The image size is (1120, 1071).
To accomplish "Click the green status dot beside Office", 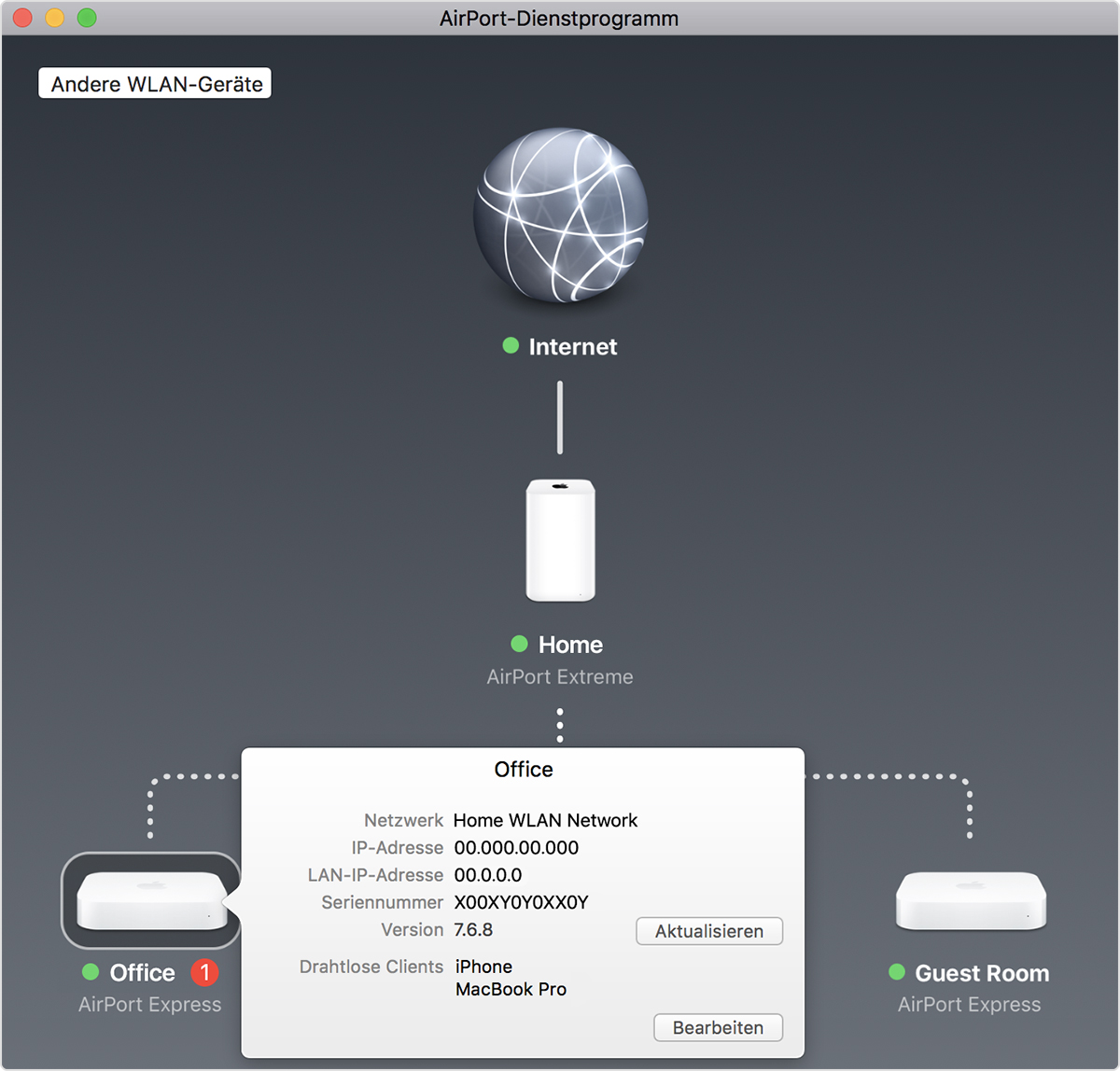I will [91, 972].
